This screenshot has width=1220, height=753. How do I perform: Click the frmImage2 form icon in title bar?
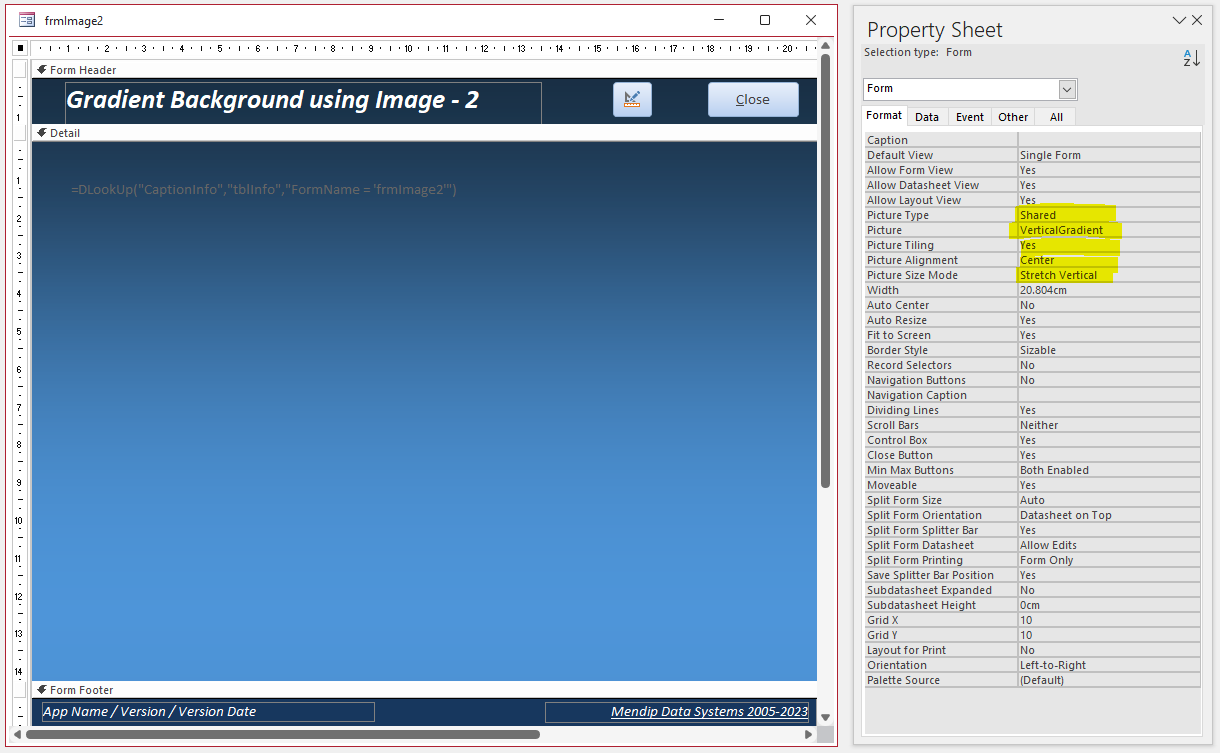click(27, 20)
